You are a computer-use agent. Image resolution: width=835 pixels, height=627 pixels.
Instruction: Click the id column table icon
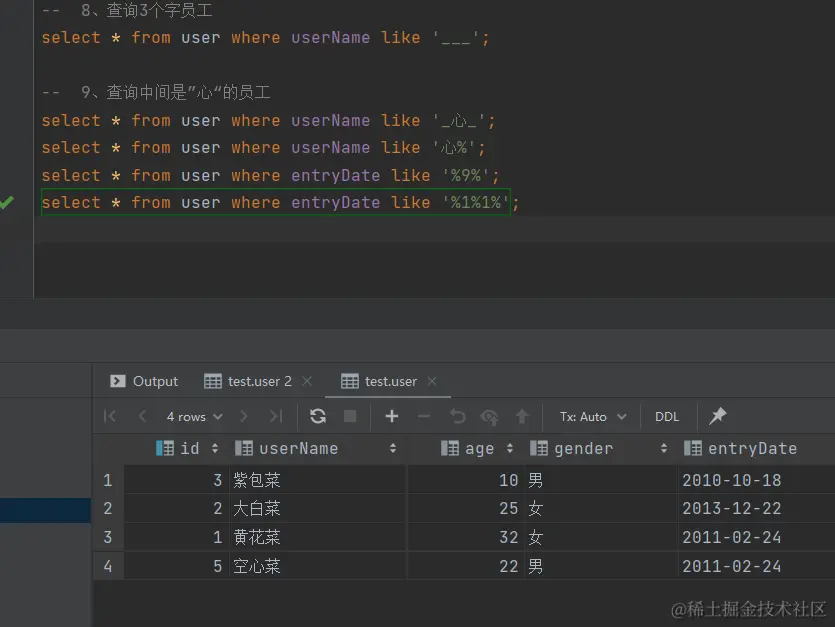pyautogui.click(x=165, y=449)
